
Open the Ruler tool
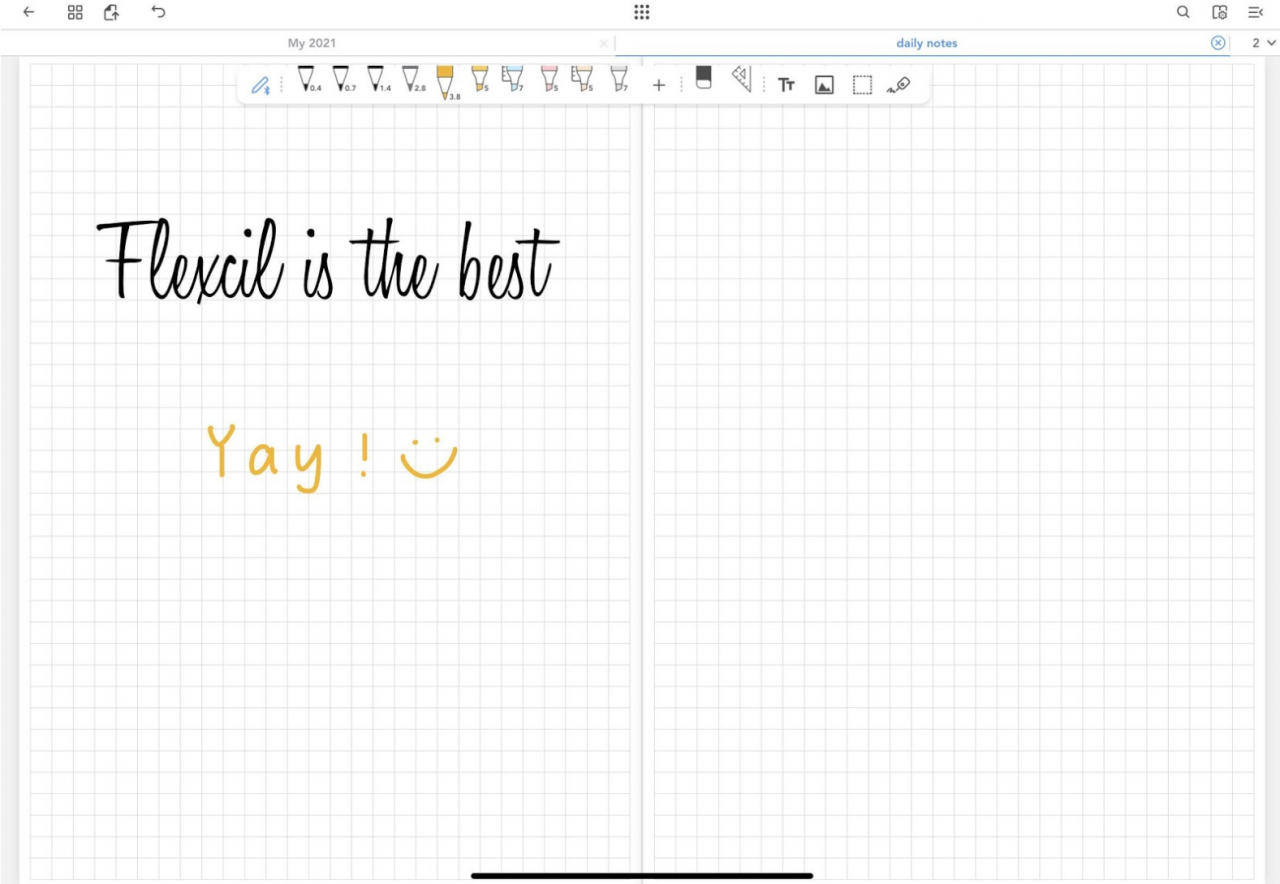(x=741, y=84)
